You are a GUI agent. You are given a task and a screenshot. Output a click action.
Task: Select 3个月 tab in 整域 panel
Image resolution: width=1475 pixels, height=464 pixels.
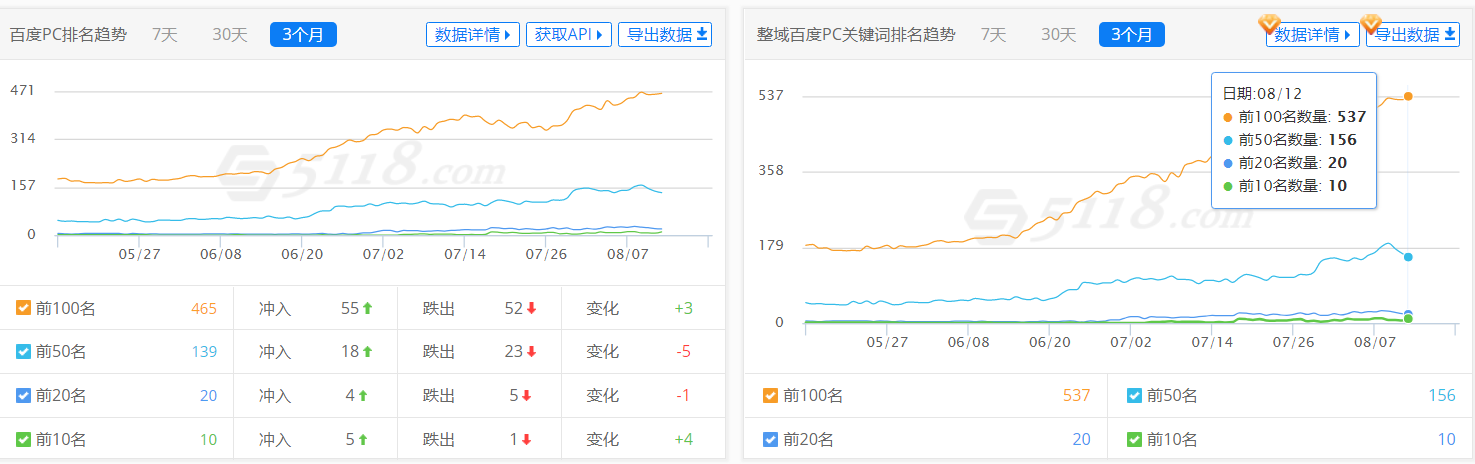1132,34
